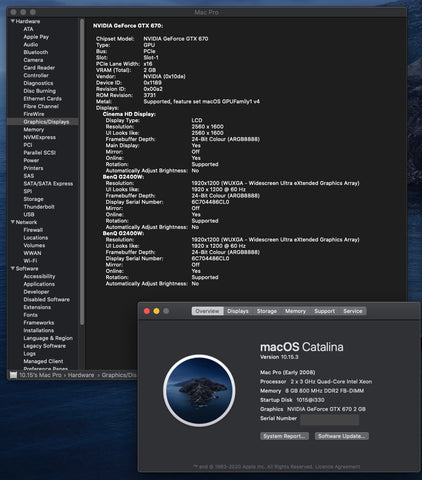Select Card Reader in sidebar
The width and height of the screenshot is (422, 480).
tap(39, 68)
